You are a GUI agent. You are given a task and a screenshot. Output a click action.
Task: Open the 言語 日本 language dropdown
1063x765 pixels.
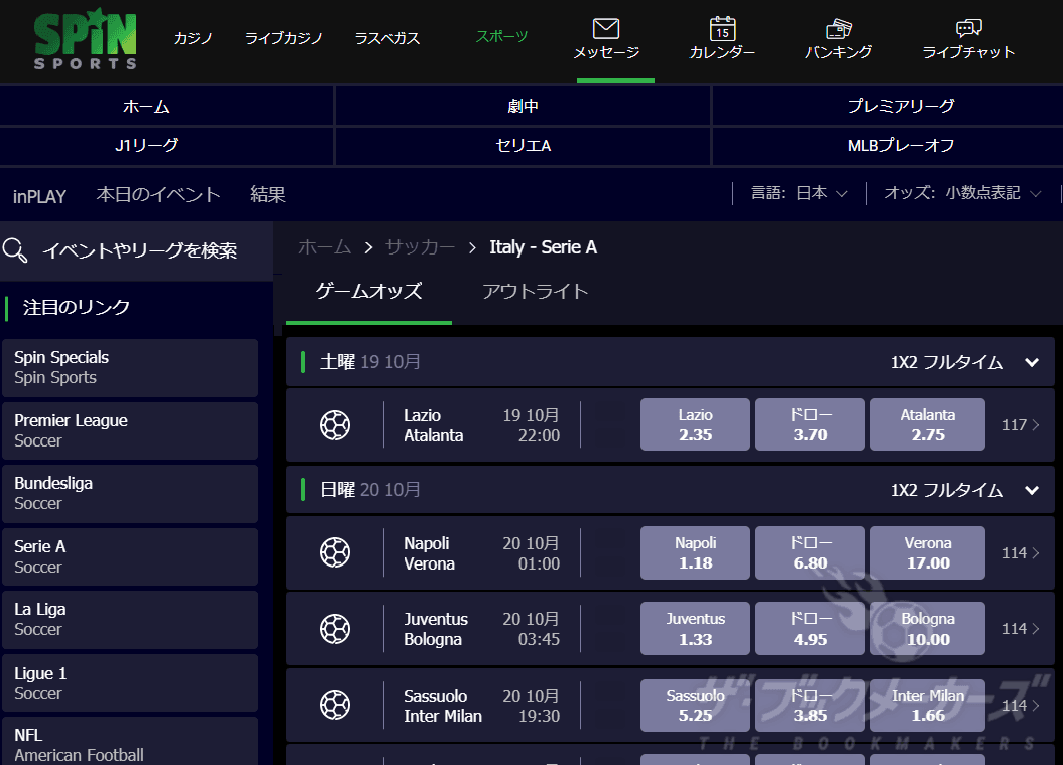click(x=799, y=193)
